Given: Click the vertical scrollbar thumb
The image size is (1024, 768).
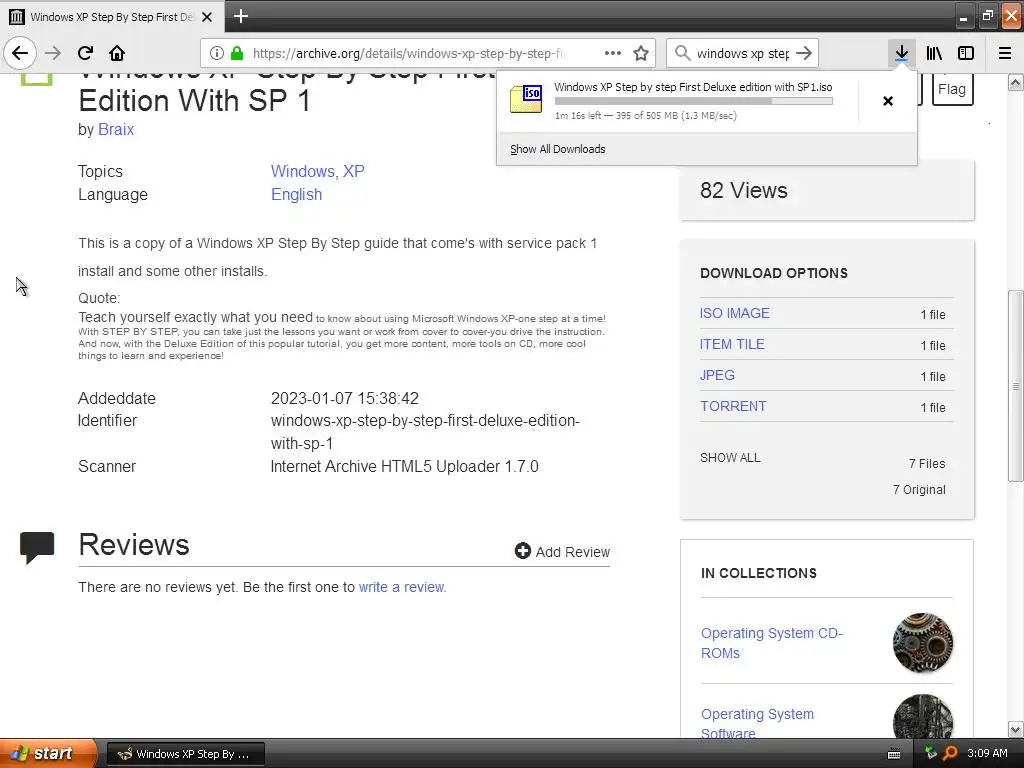Looking at the screenshot, I should click(x=1015, y=385).
